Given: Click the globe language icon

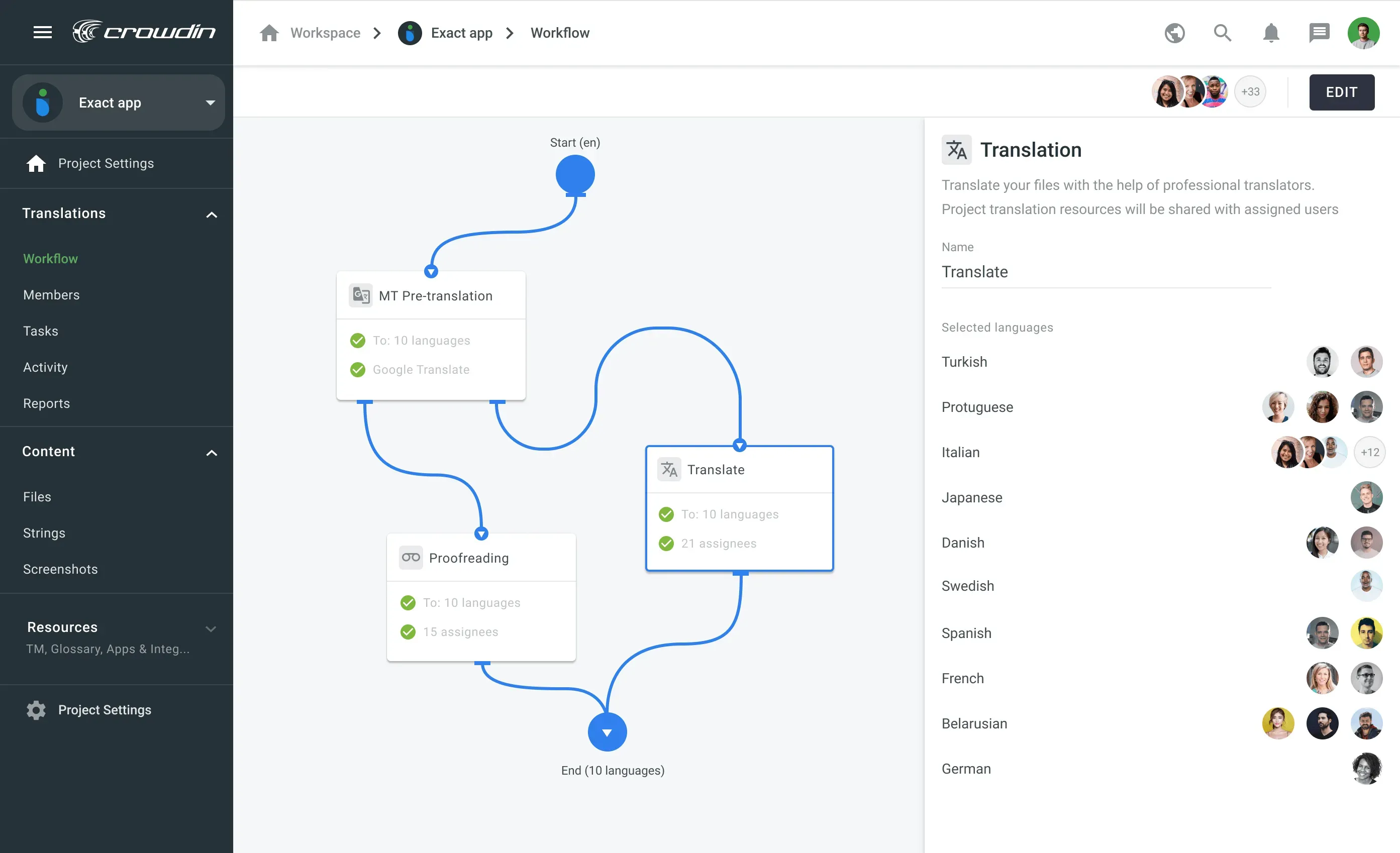Looking at the screenshot, I should (x=1174, y=33).
